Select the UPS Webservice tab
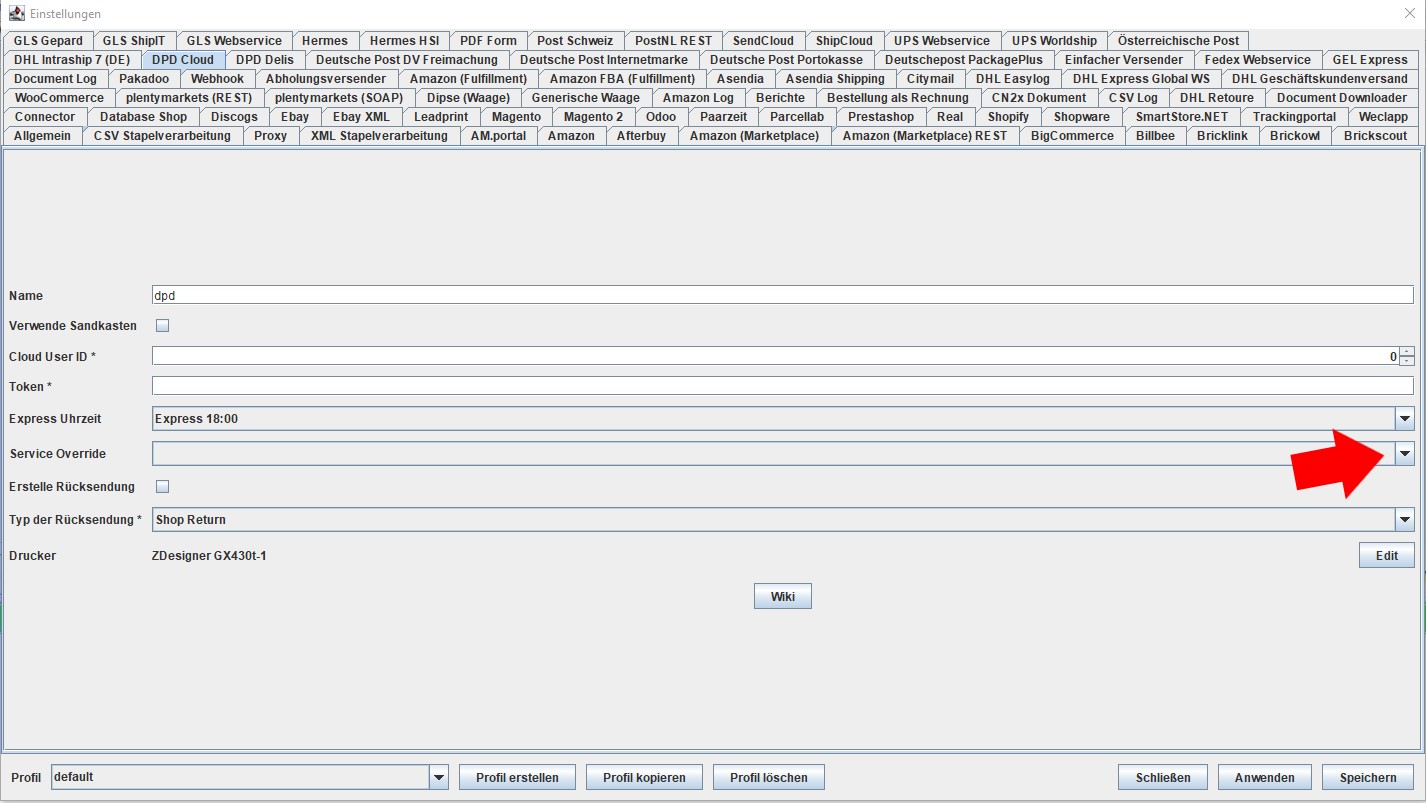 [942, 41]
